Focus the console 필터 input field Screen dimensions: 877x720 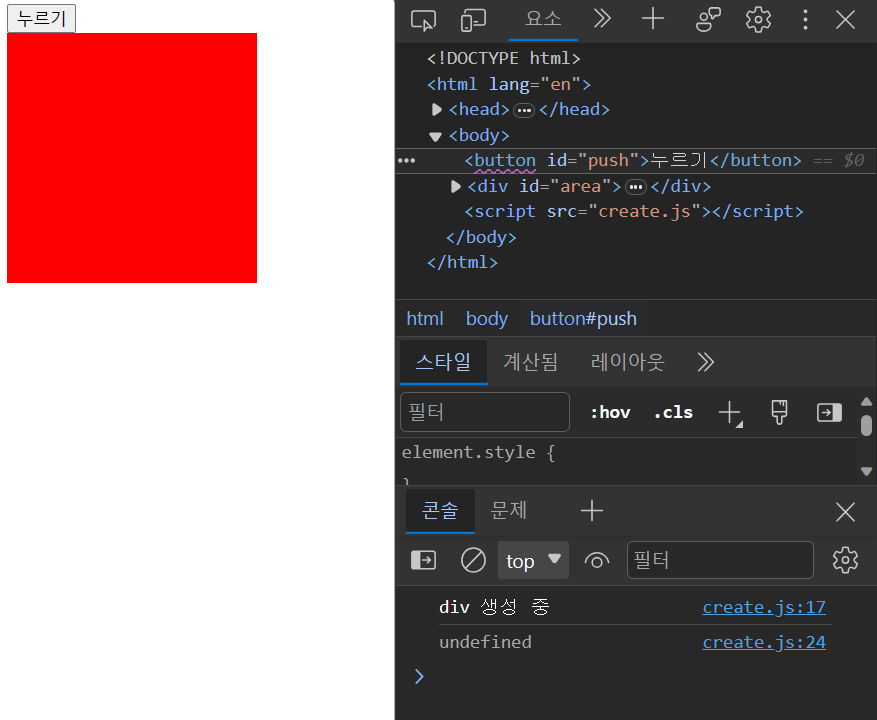coord(720,560)
